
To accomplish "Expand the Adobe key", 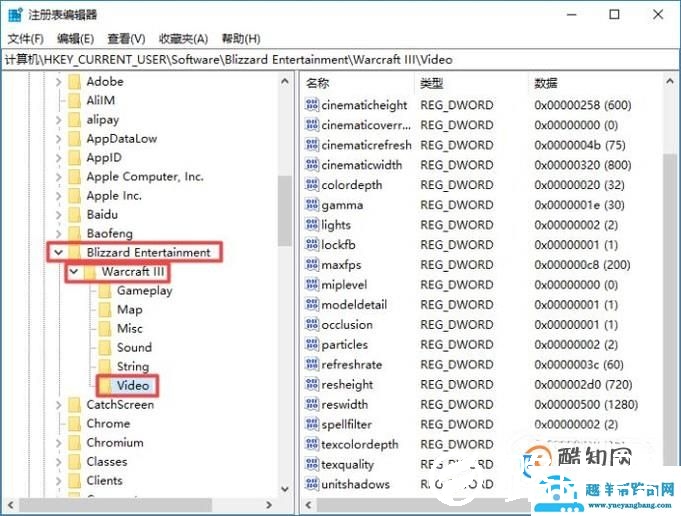I will [x=59, y=81].
